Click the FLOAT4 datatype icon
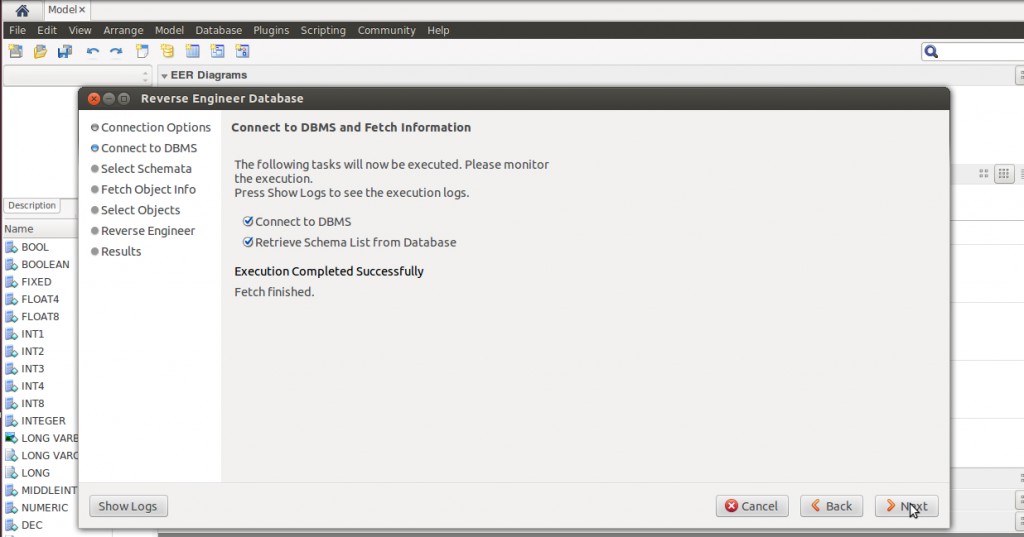Image resolution: width=1024 pixels, height=537 pixels. 11,299
